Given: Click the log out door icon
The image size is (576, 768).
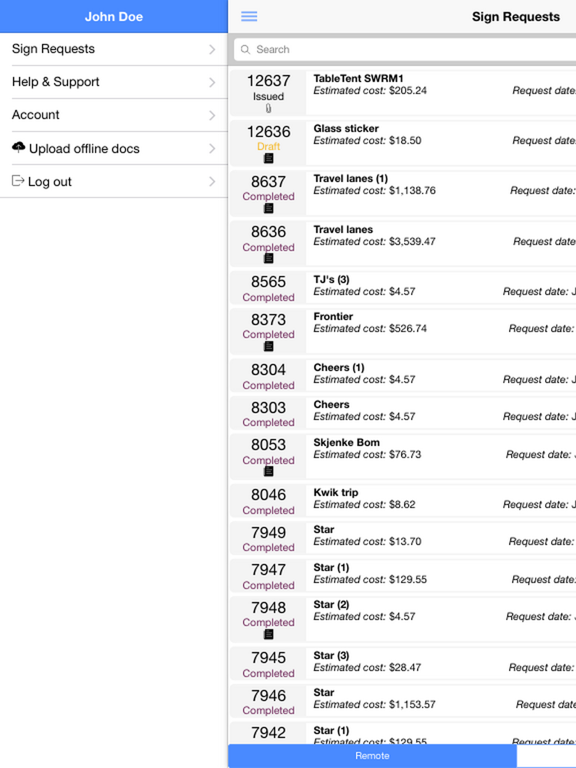Looking at the screenshot, I should coord(18,181).
